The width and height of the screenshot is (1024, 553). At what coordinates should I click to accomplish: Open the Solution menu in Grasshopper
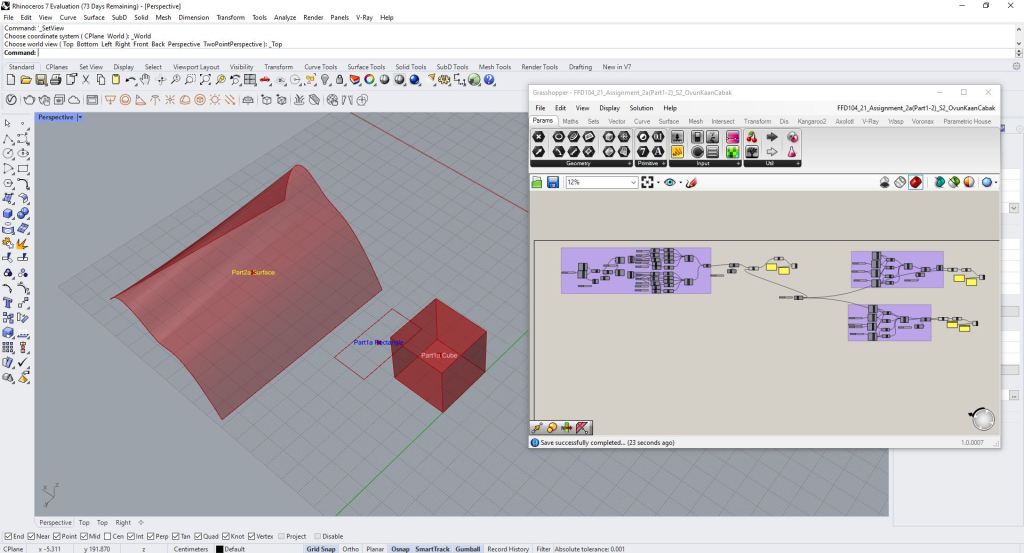[x=641, y=108]
